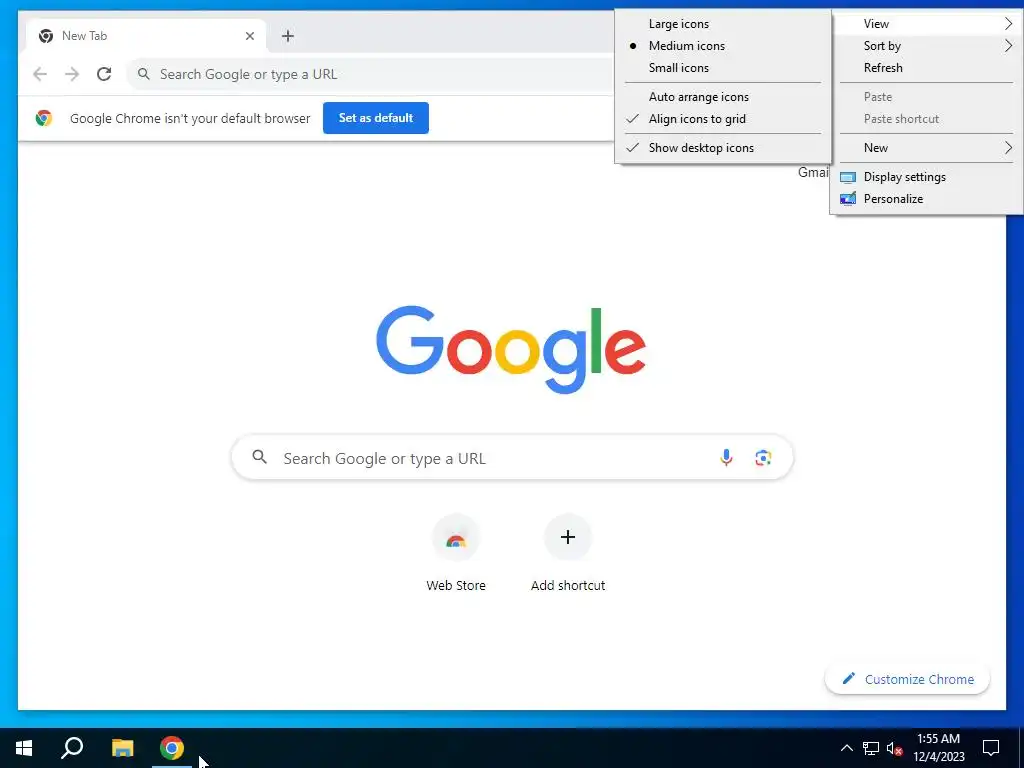Choose Refresh in the context menu

tap(926, 68)
